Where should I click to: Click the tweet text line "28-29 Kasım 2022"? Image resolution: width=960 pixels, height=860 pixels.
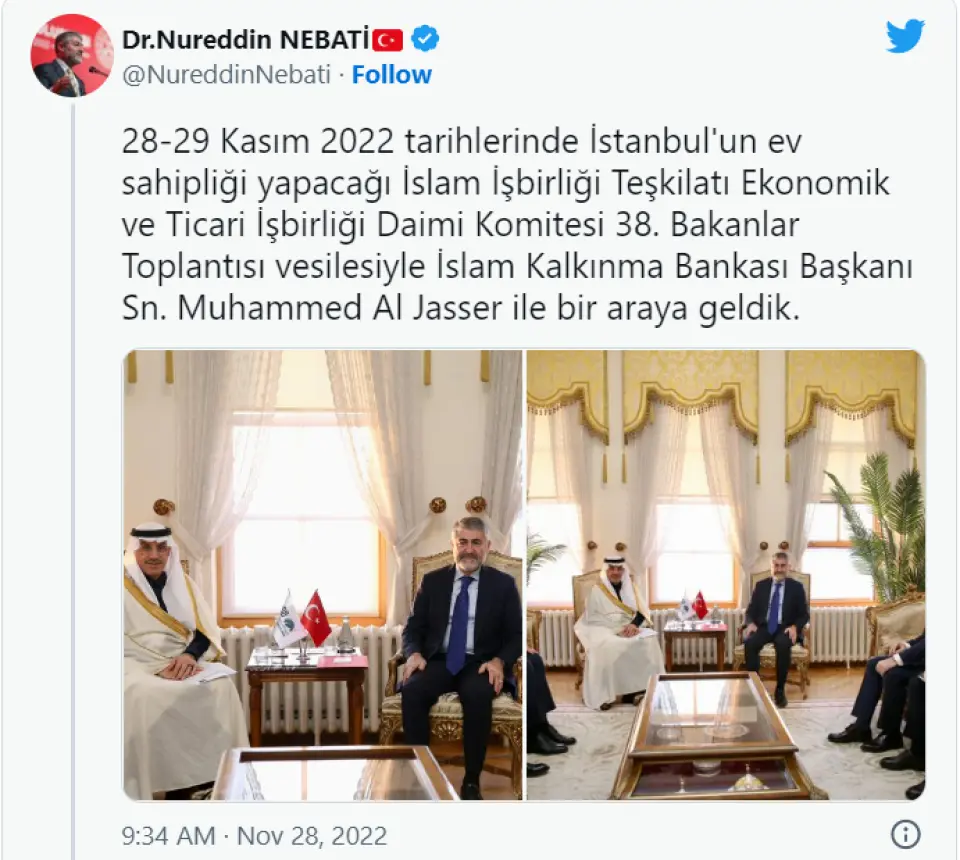point(258,141)
